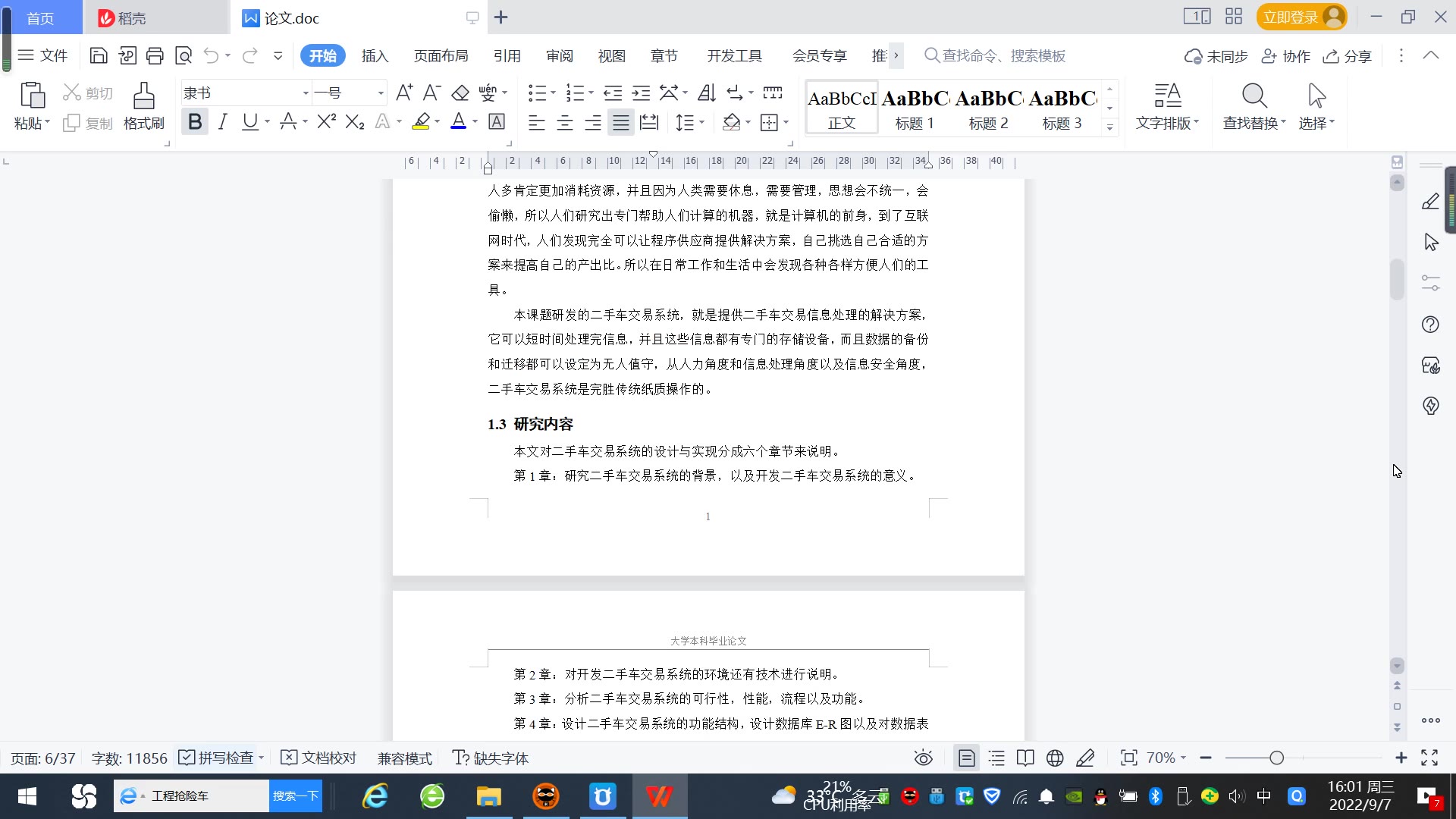Open the 页面布局 ribbon tab

click(441, 56)
